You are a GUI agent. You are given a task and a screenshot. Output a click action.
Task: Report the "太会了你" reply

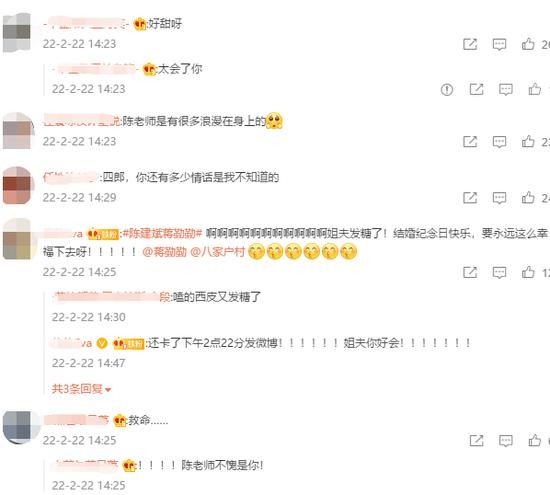click(447, 90)
